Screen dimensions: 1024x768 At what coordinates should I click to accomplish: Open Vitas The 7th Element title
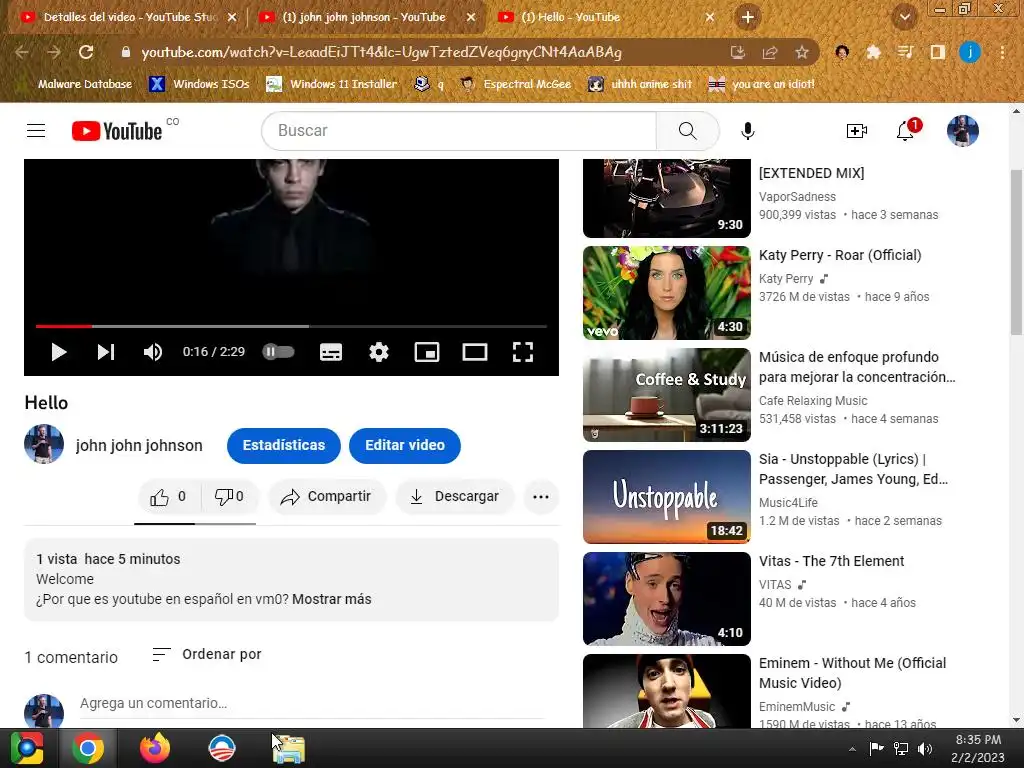[x=831, y=561]
